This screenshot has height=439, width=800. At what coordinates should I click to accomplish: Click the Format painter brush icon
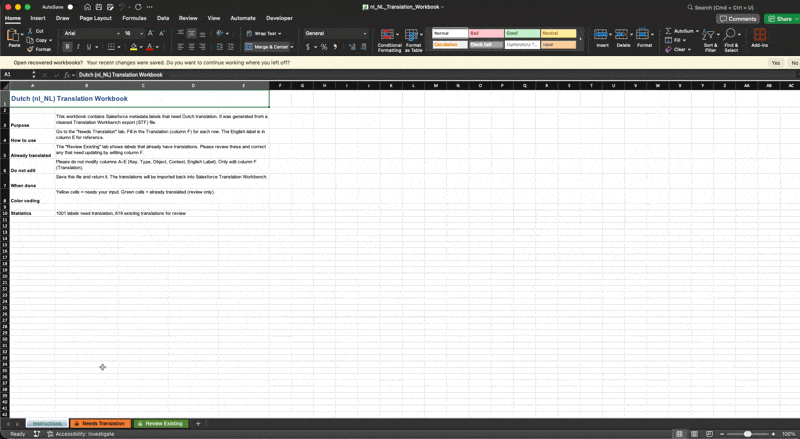click(31, 50)
